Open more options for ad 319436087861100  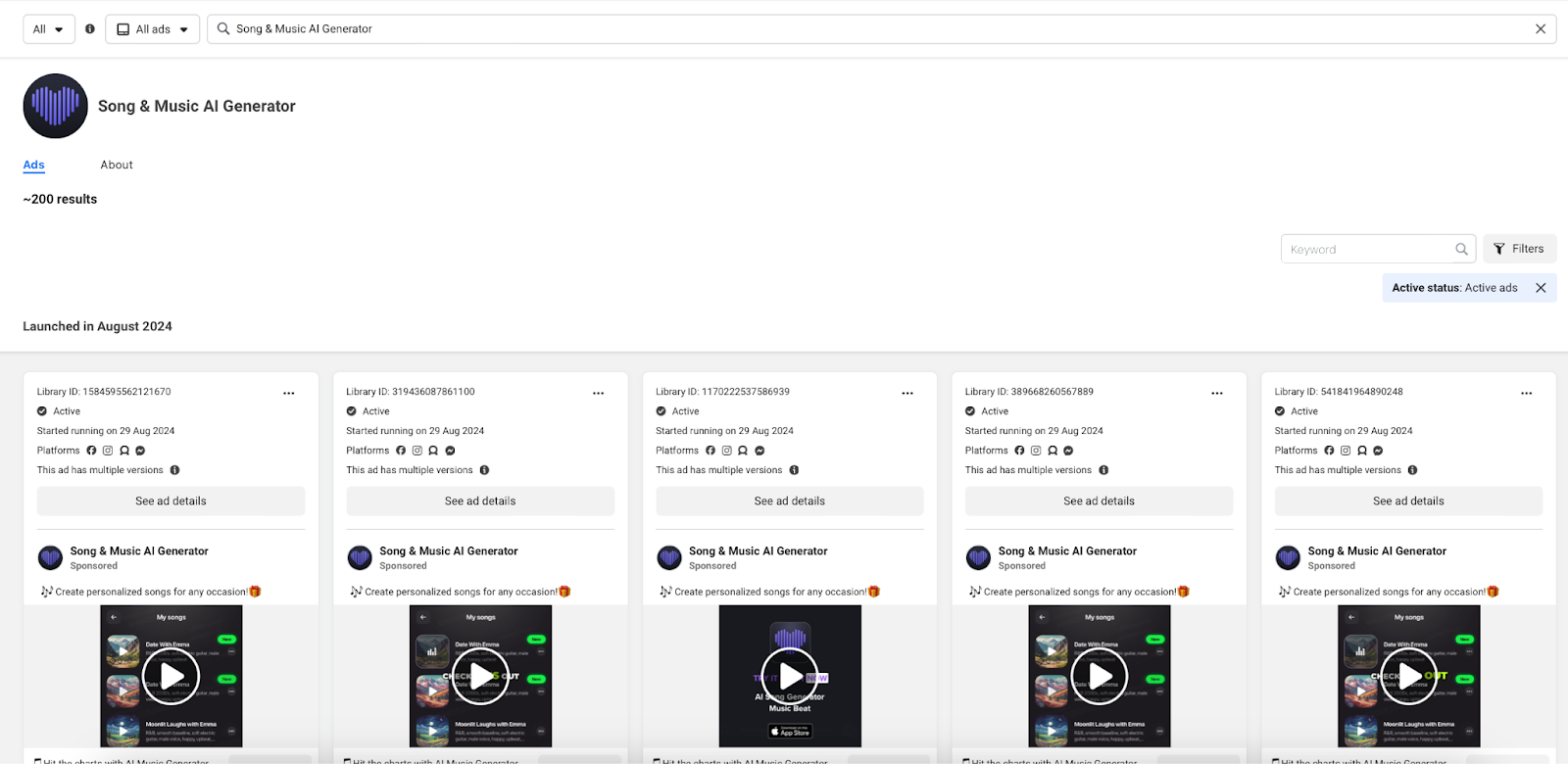click(598, 393)
